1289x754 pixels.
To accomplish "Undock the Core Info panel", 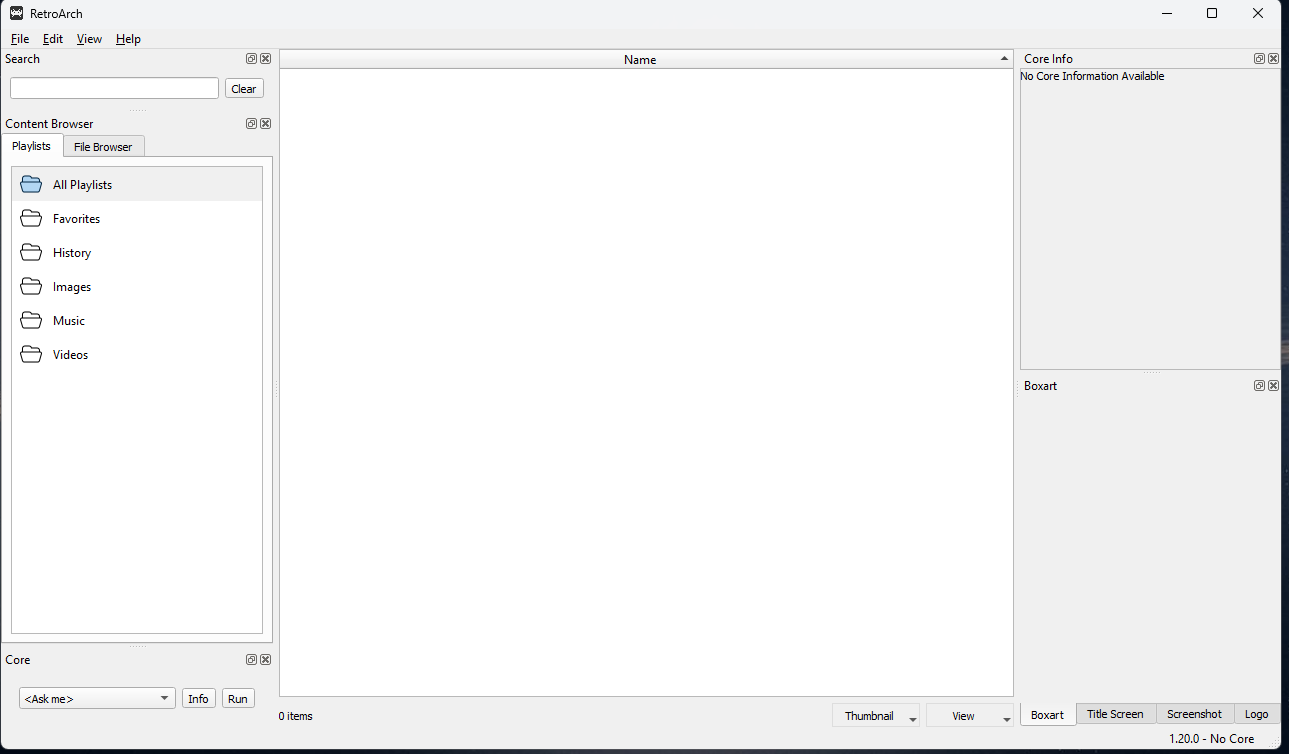I will coord(1260,59).
